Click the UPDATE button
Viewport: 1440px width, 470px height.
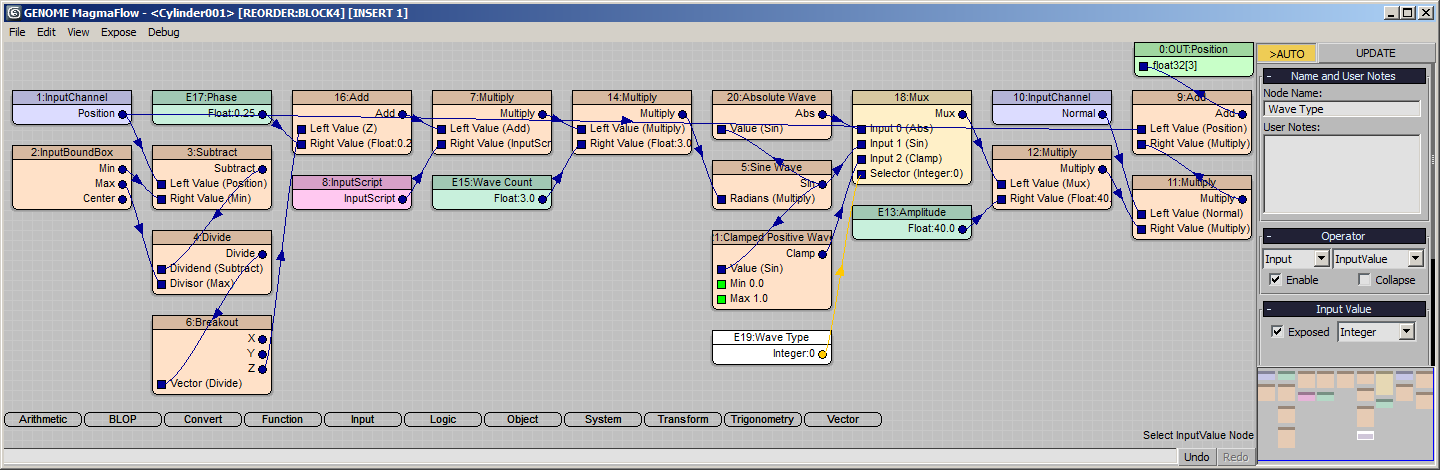coord(1375,54)
